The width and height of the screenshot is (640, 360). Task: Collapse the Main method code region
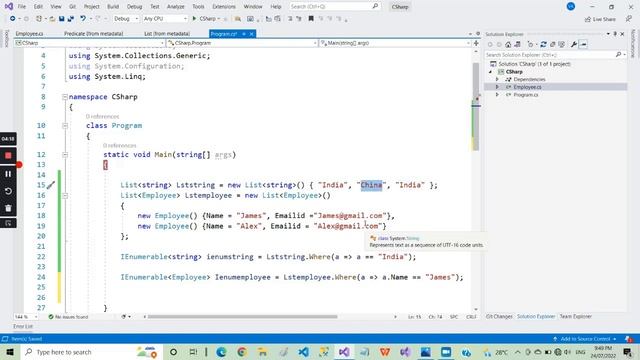click(65, 155)
